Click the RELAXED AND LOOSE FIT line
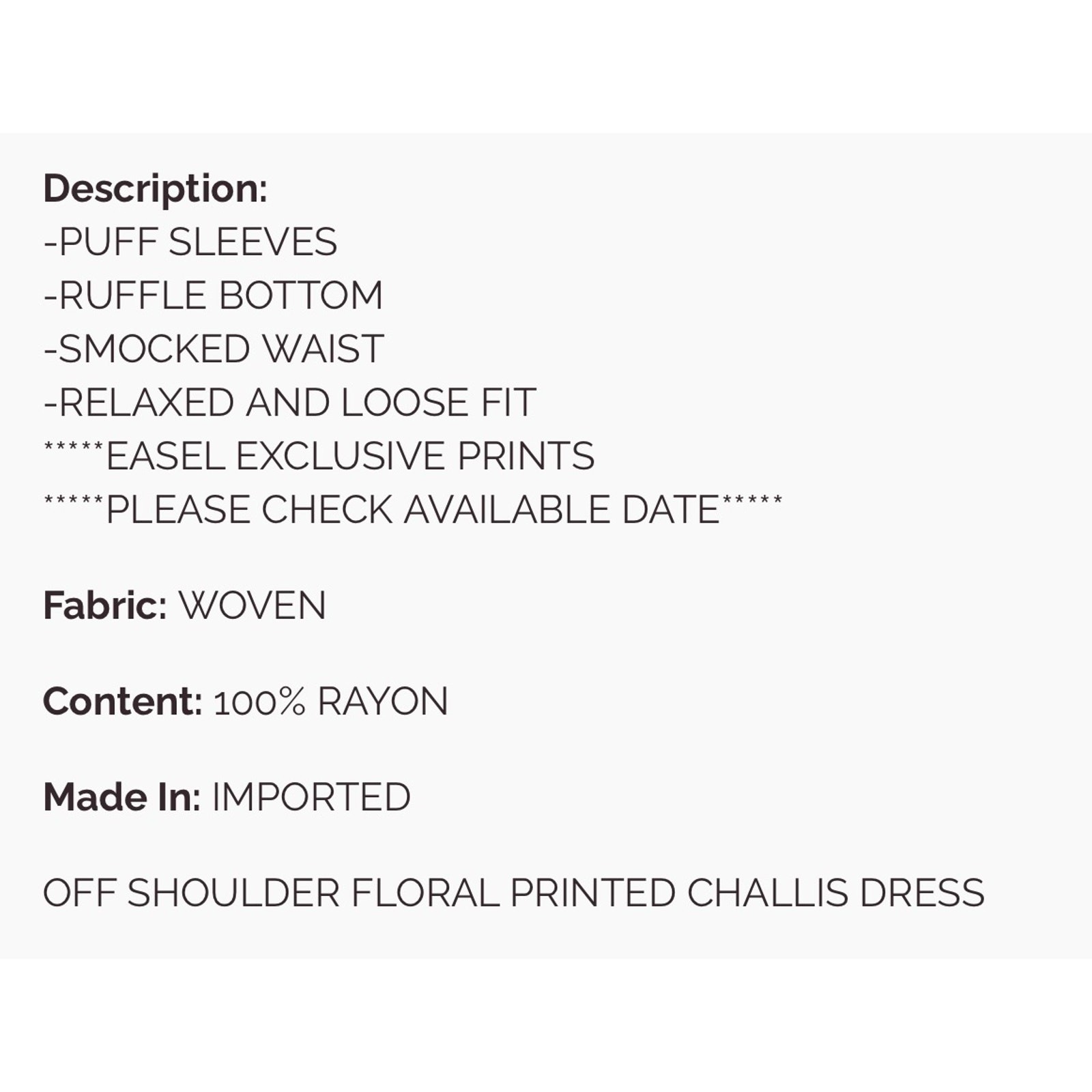 pos(289,403)
